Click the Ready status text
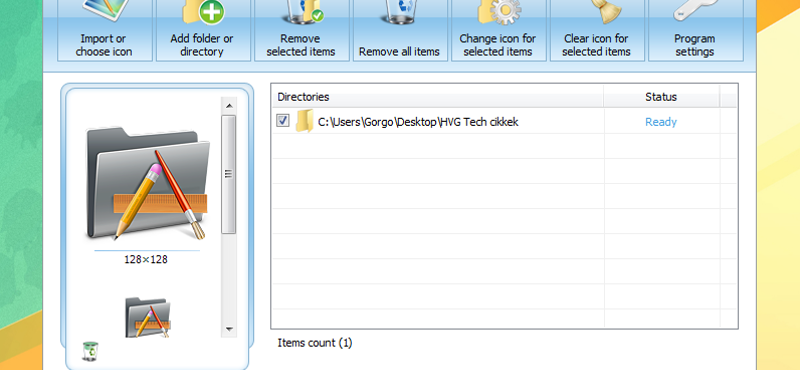Viewport: 800px width, 370px height. [x=661, y=122]
